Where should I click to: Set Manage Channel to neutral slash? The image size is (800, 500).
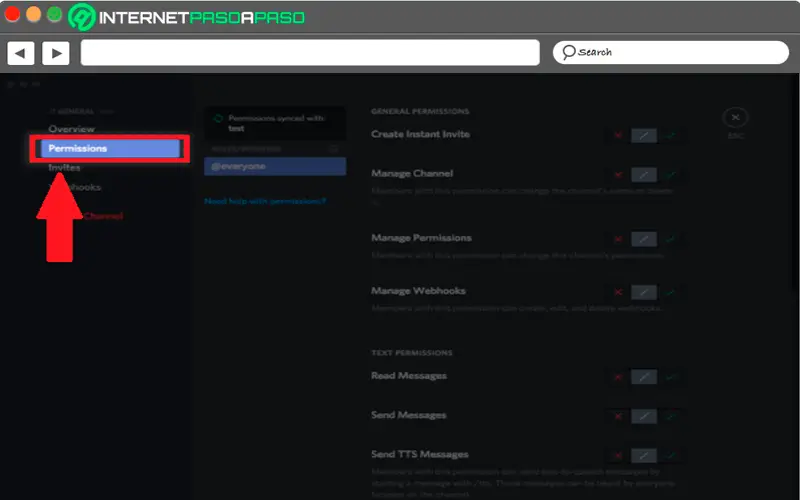pos(644,174)
